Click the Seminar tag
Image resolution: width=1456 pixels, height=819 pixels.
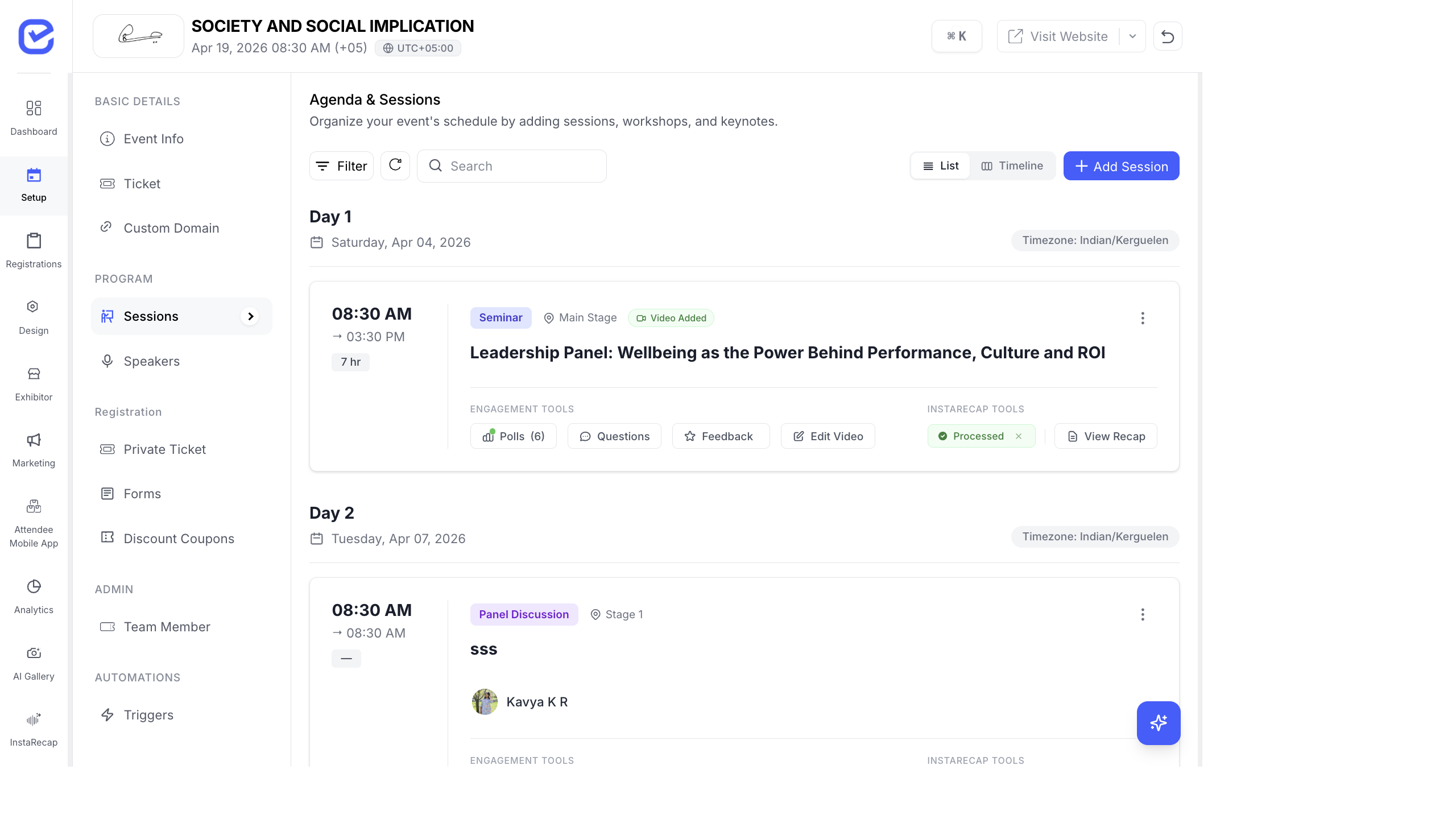point(500,318)
